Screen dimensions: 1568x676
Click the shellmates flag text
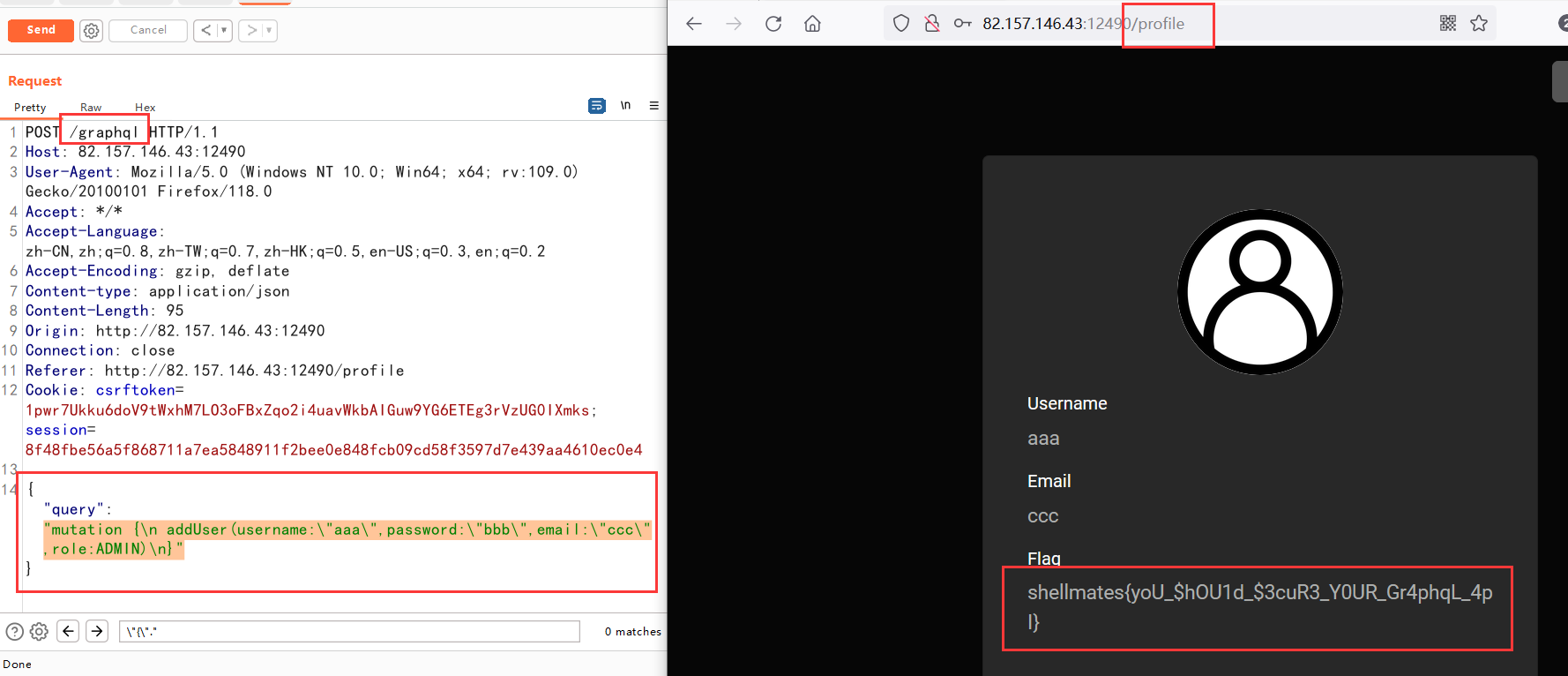[1259, 607]
